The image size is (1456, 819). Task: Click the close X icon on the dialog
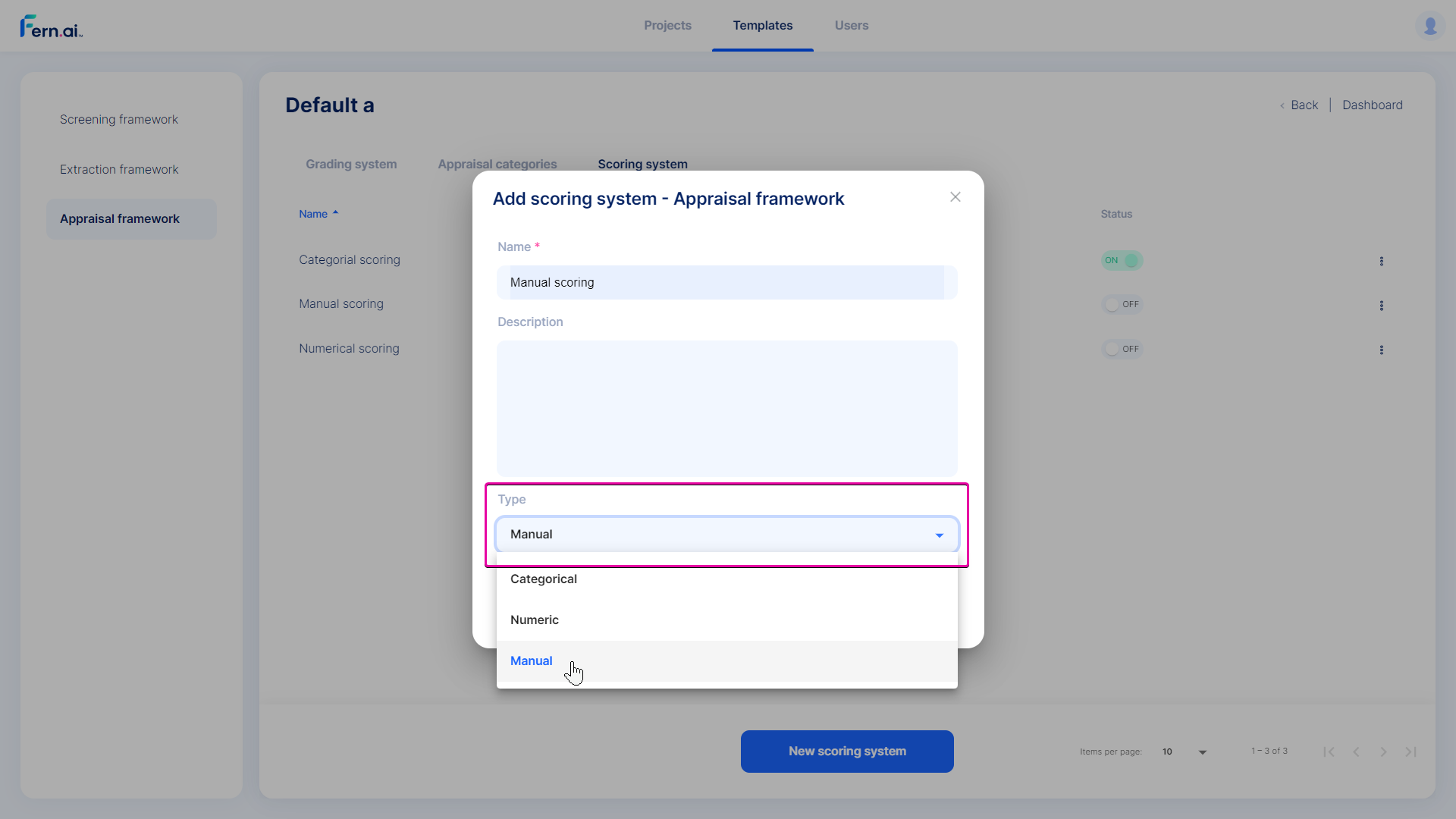pos(955,197)
